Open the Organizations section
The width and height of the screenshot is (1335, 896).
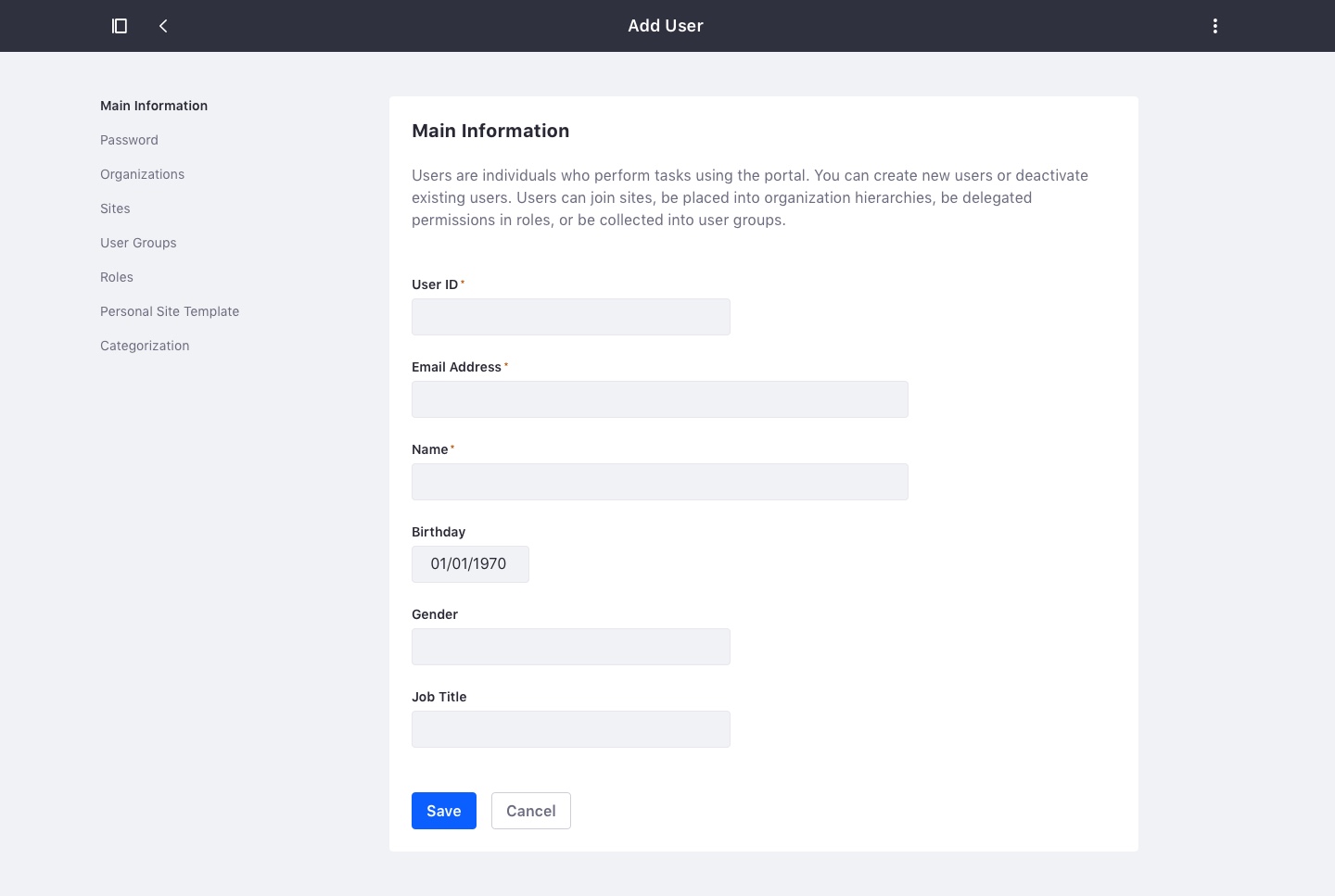142,174
